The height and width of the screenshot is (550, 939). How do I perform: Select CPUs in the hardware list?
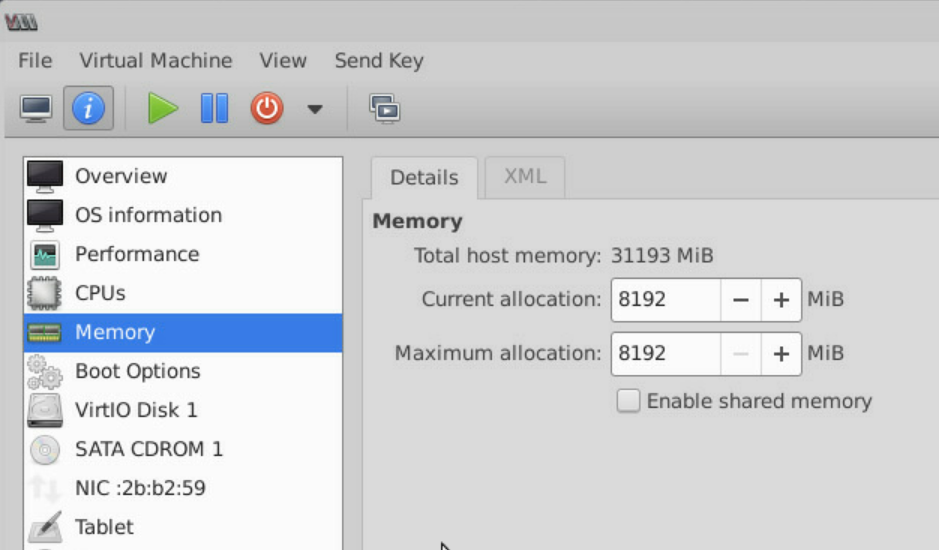tap(100, 293)
